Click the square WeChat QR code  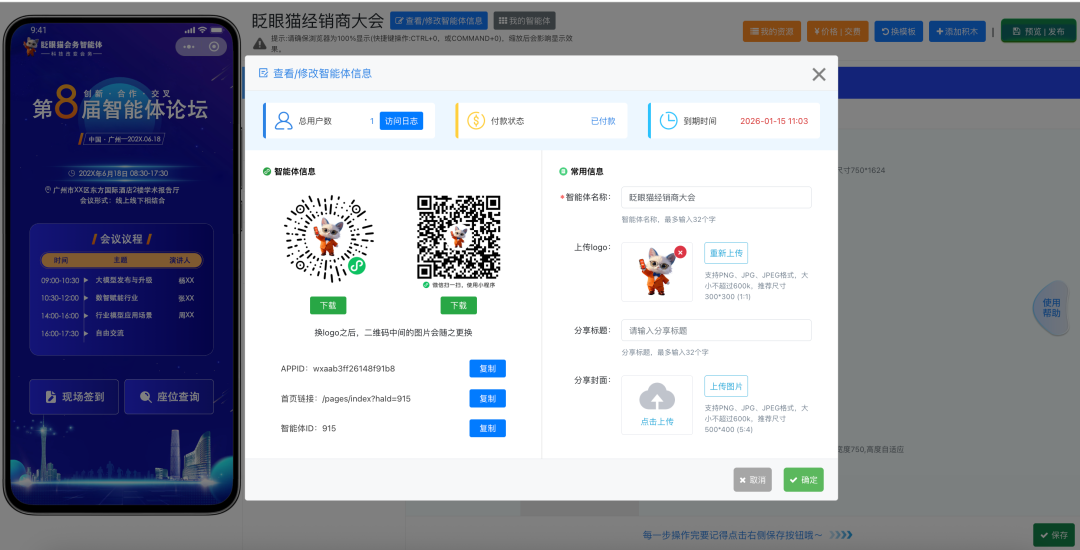(x=458, y=238)
